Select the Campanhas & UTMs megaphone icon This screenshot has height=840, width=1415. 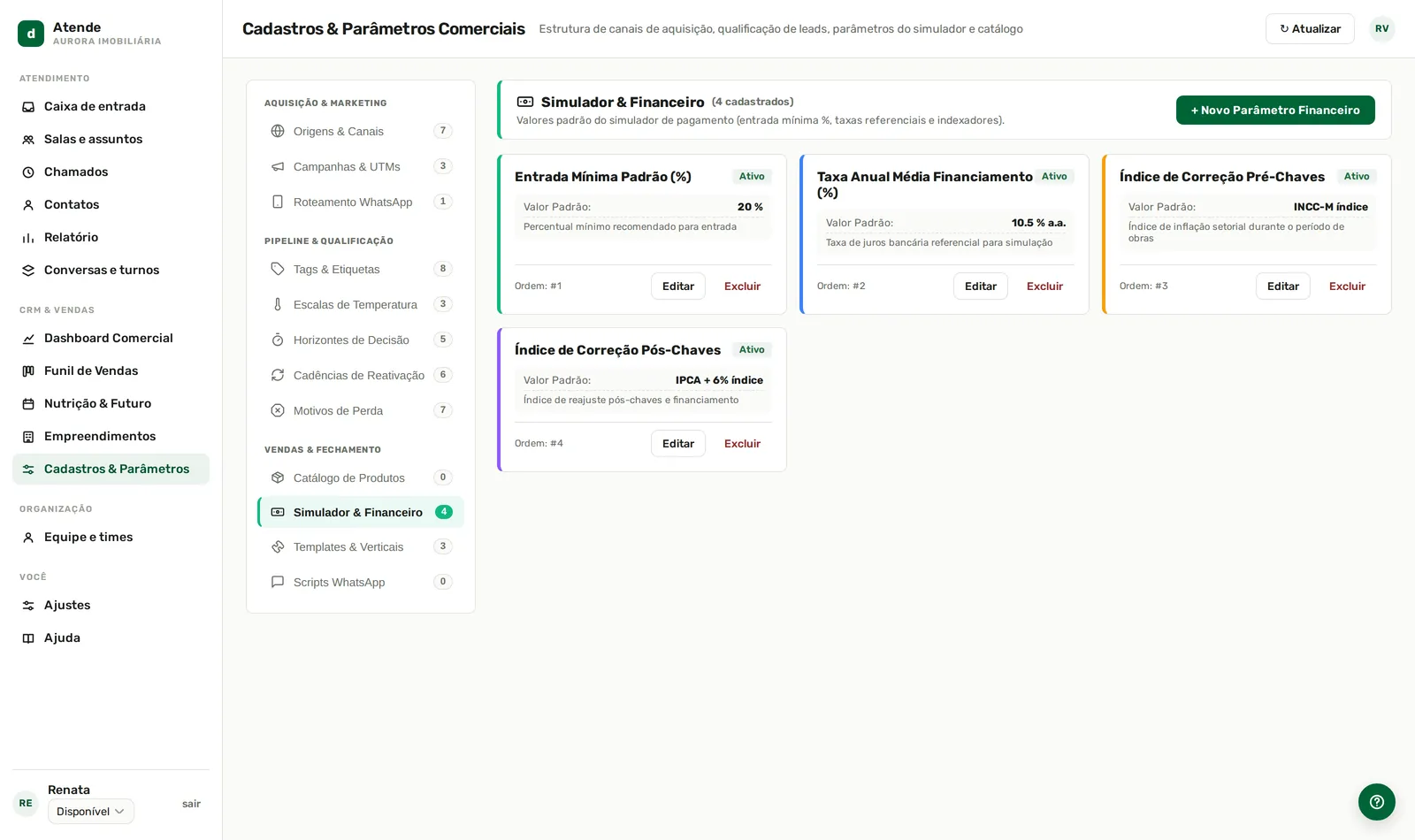(278, 166)
